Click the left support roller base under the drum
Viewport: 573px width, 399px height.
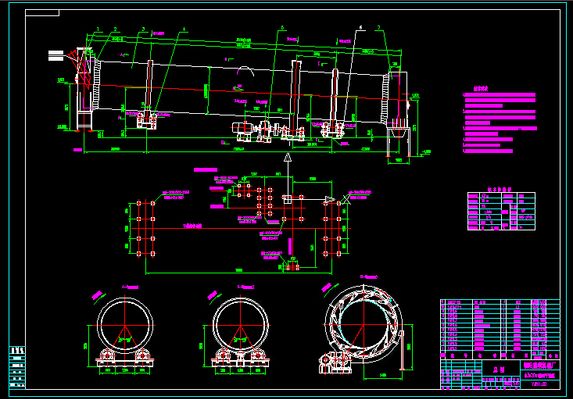tap(147, 120)
